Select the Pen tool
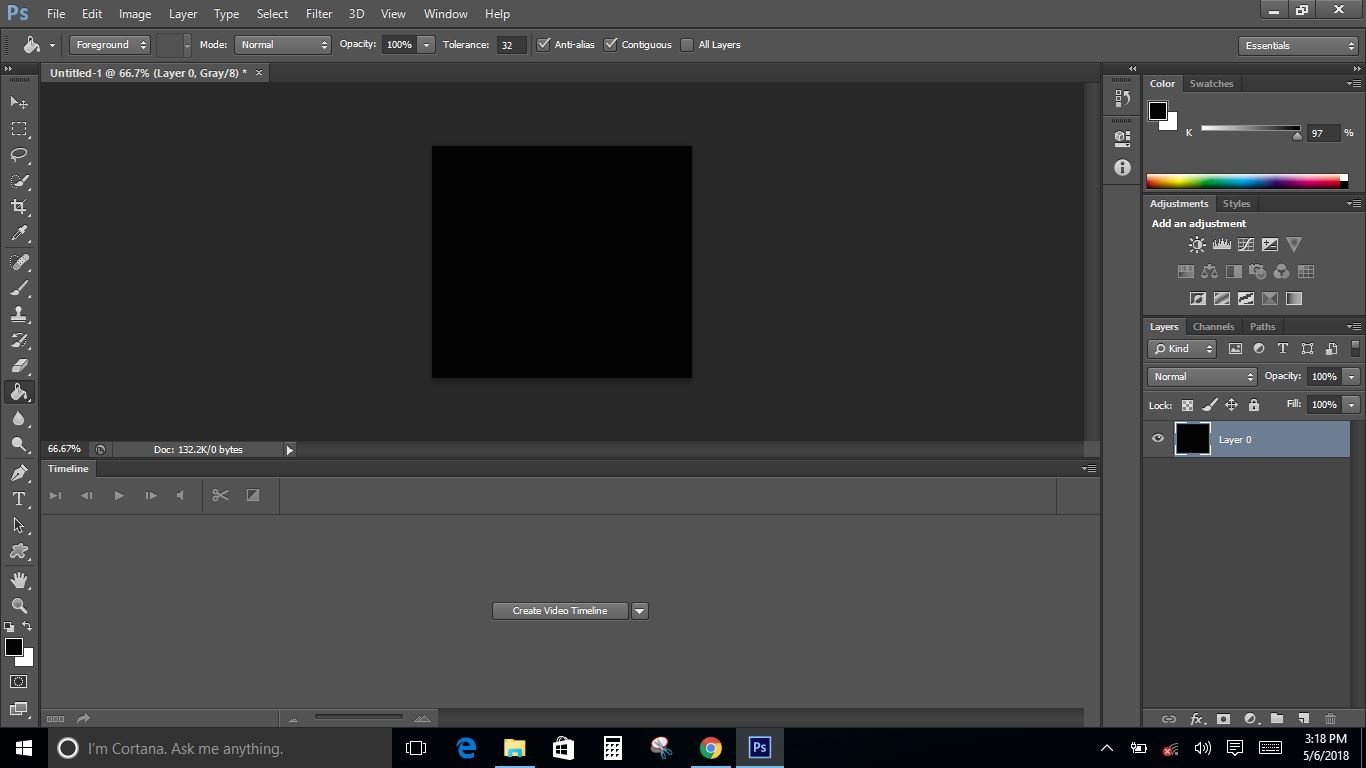 19,473
